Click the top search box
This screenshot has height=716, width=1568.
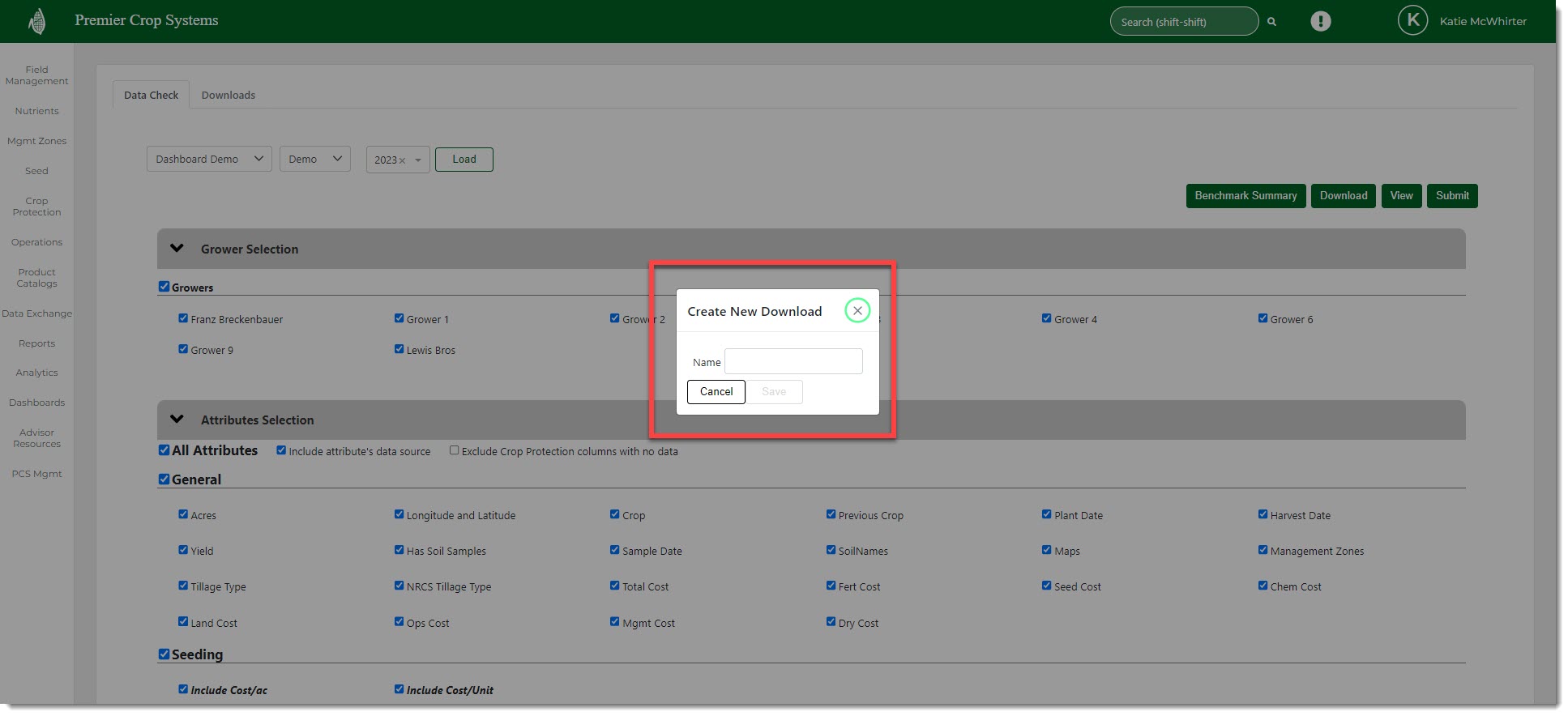click(1182, 22)
